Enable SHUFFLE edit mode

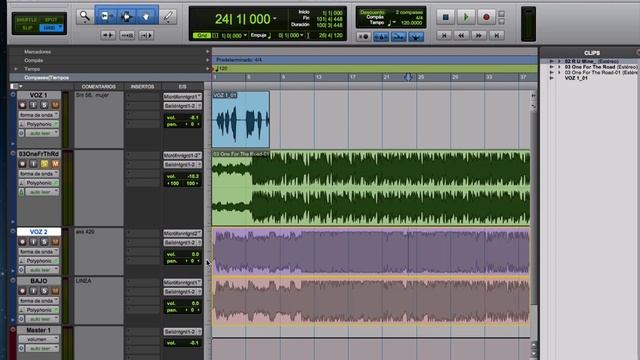27,20
